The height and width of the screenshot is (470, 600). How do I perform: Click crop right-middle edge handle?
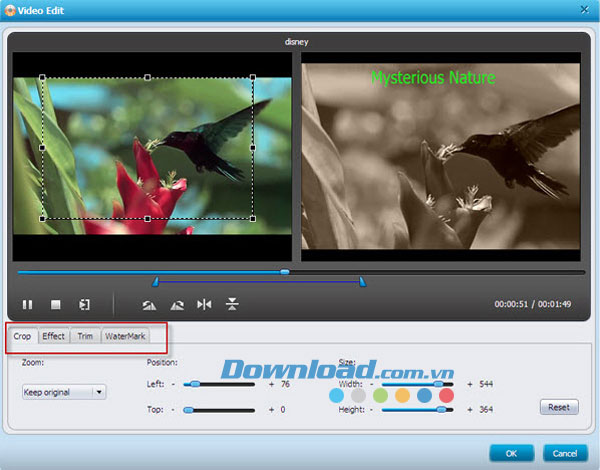253,148
